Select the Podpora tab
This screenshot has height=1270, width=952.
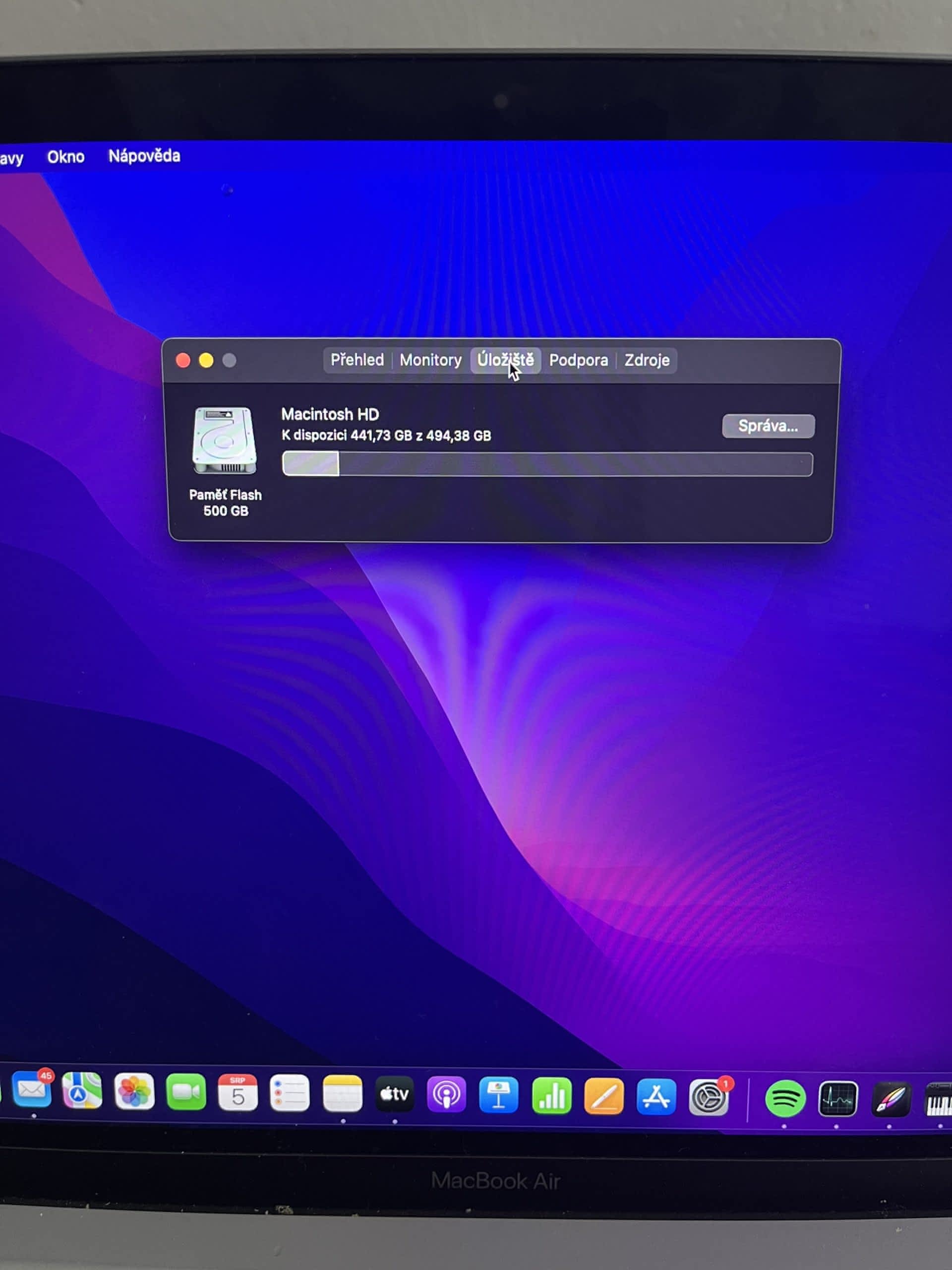[579, 361]
